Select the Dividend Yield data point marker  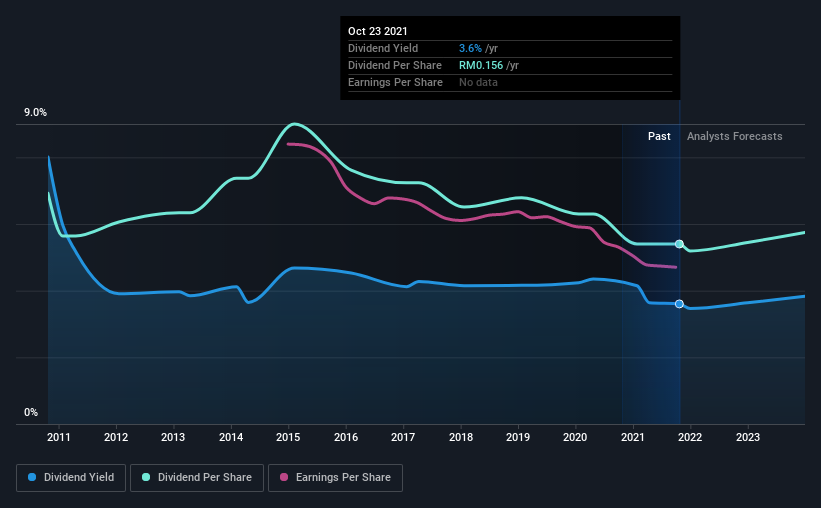[679, 304]
